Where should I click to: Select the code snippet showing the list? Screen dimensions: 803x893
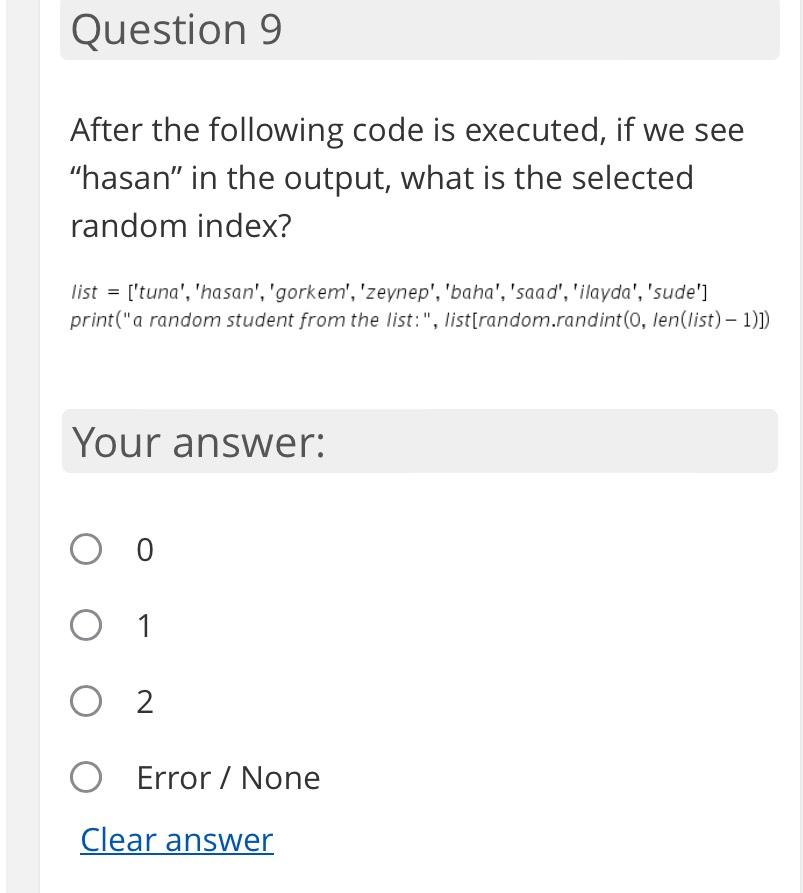click(x=389, y=292)
